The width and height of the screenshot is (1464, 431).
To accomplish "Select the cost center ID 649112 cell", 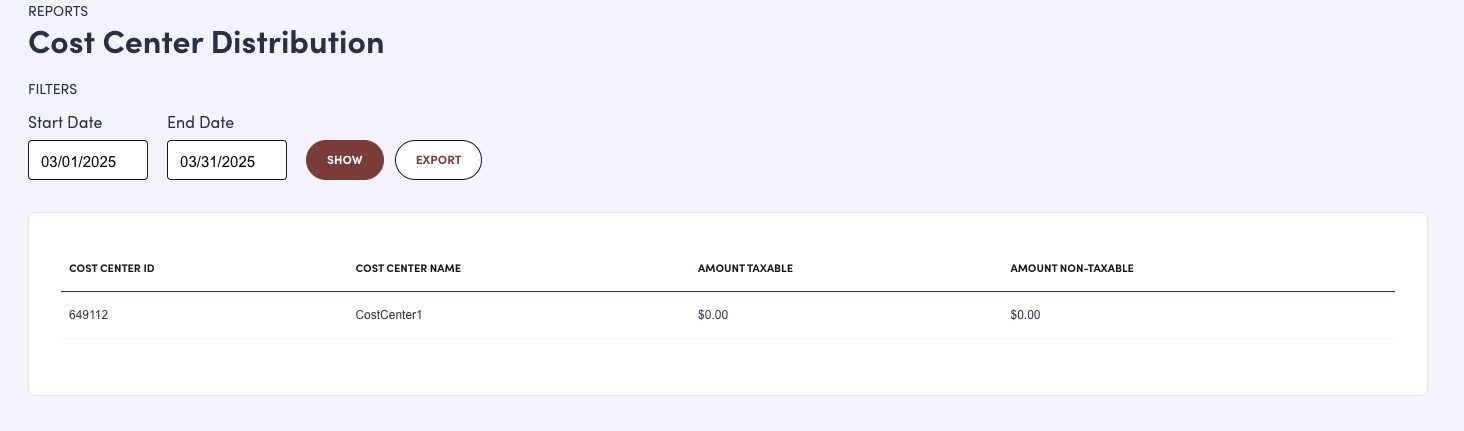I will [x=88, y=315].
